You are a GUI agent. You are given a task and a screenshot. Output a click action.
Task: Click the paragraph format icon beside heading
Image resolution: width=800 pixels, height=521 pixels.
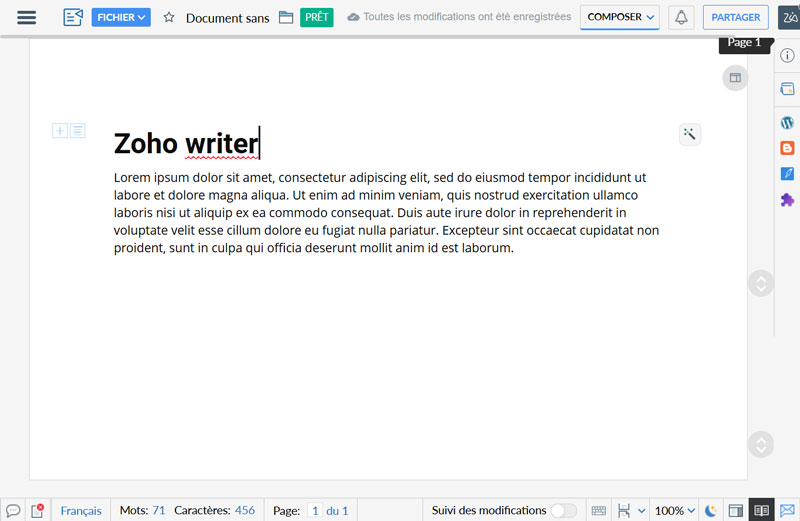(x=78, y=131)
